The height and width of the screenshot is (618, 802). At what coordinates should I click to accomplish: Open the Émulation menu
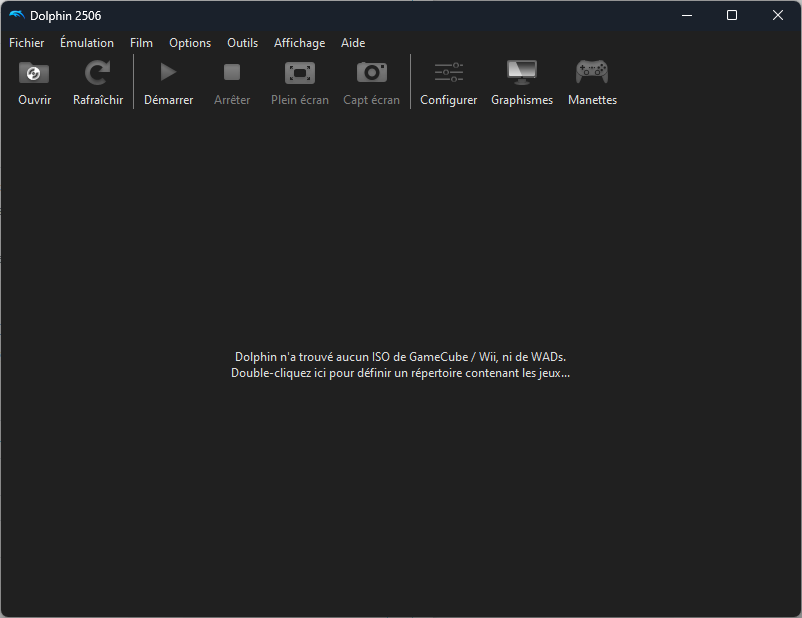pos(87,43)
